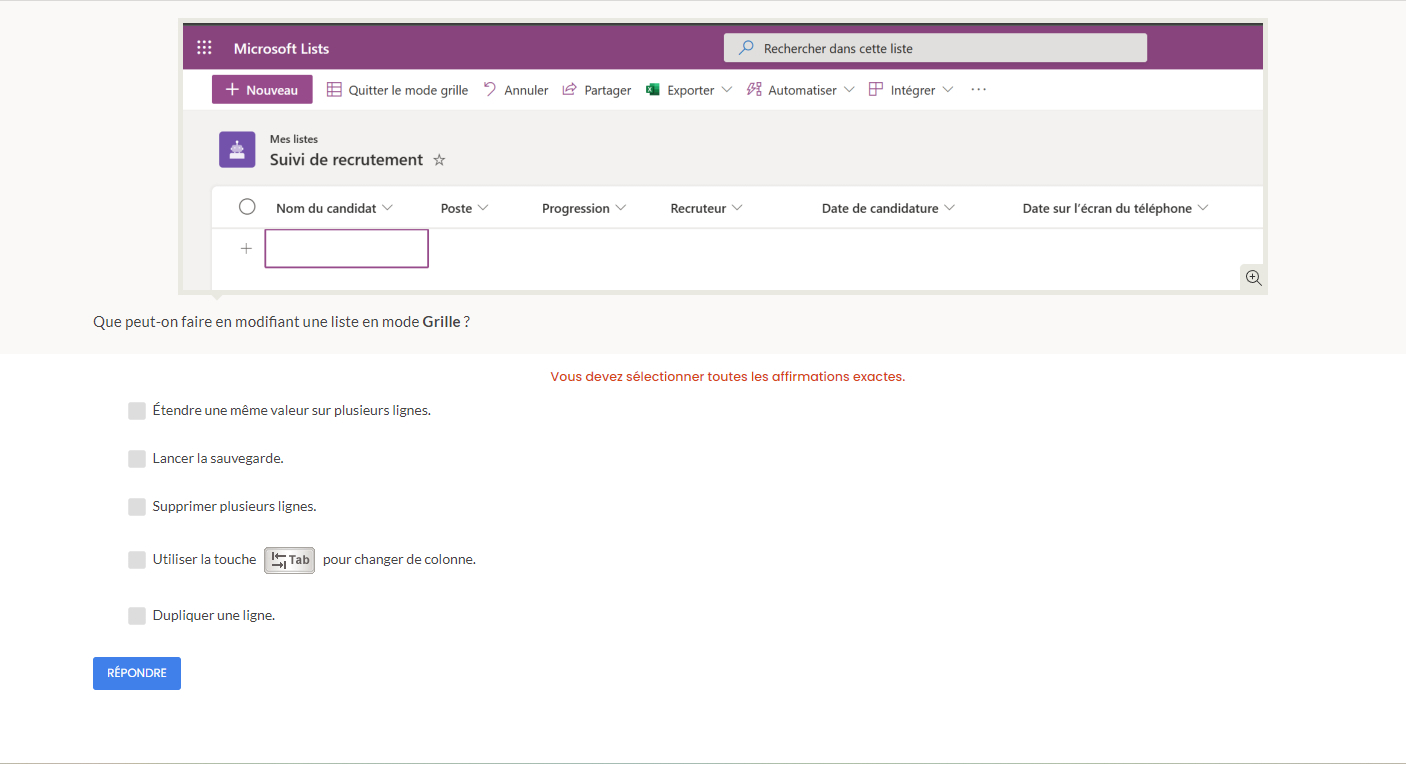Click the Partager share icon
Viewport: 1406px width, 764px height.
click(570, 90)
